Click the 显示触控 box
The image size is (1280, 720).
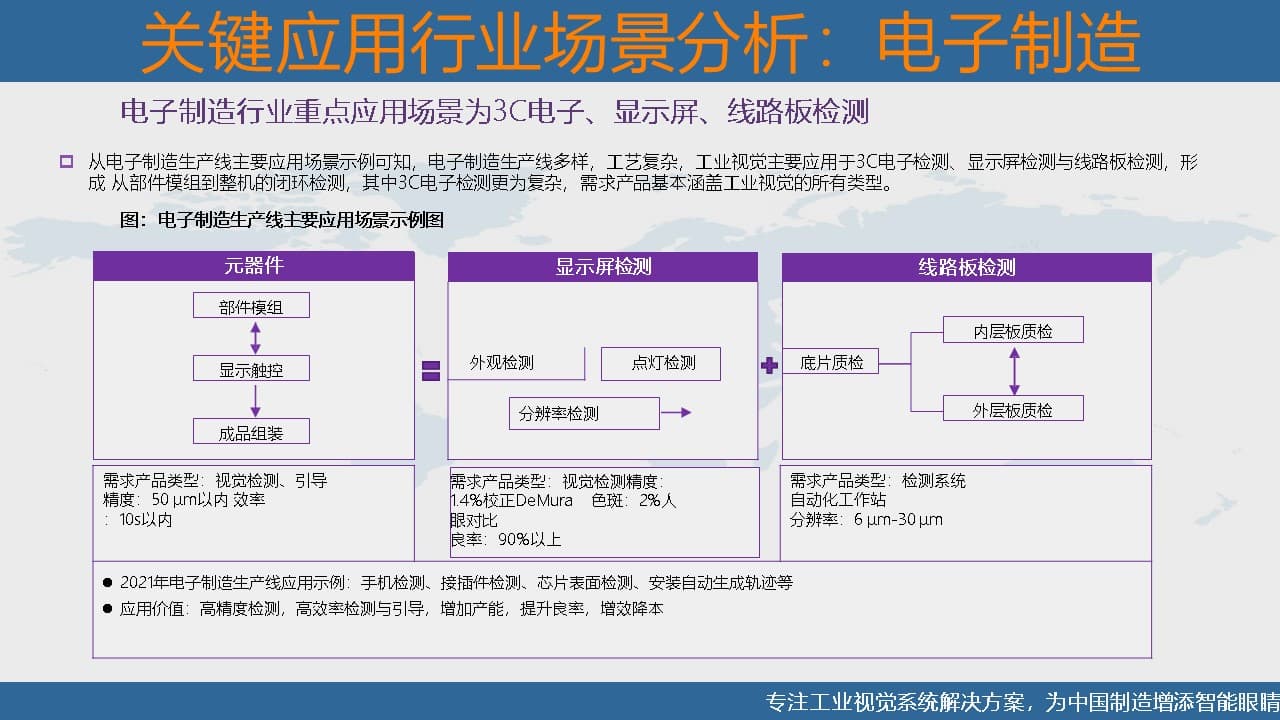click(x=251, y=369)
